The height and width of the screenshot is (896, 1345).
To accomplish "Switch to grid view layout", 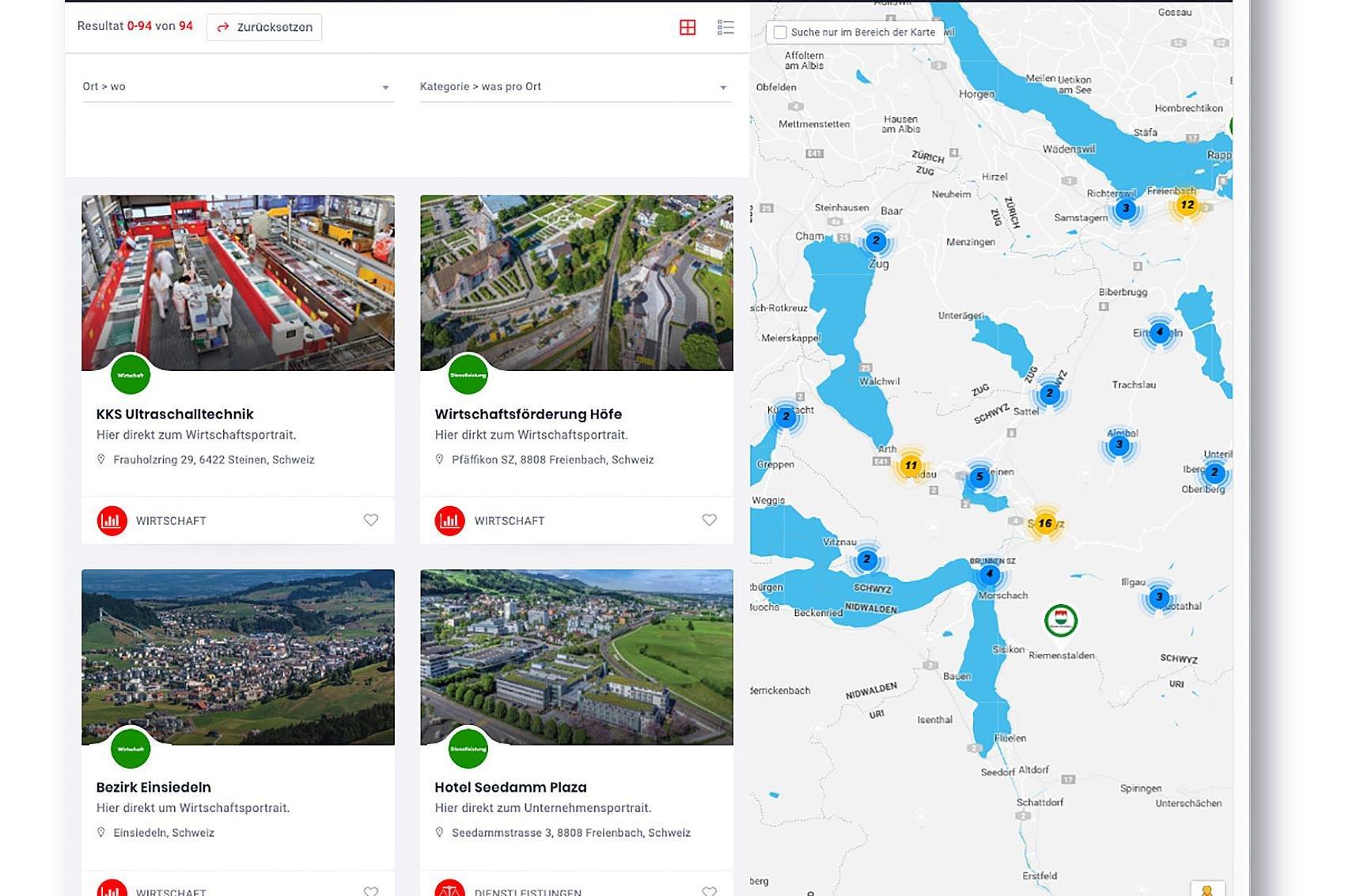I will (688, 28).
